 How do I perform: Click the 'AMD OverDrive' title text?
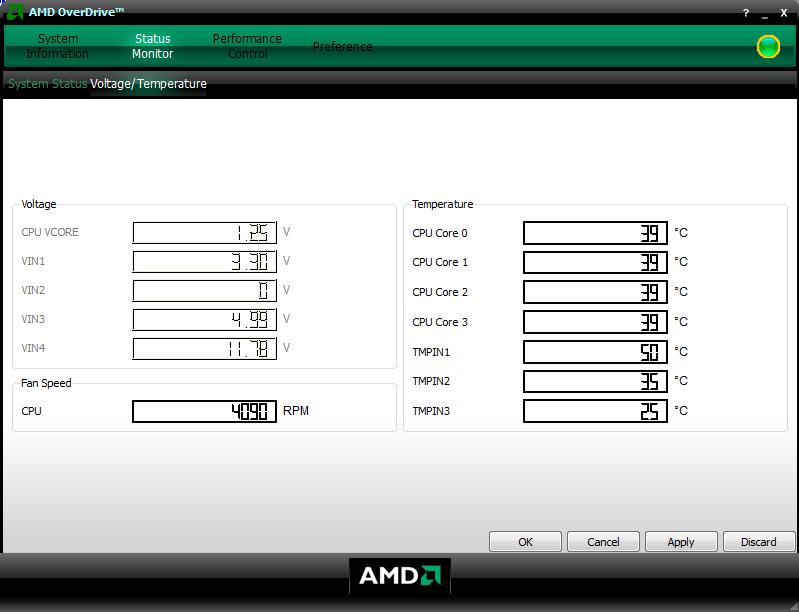click(76, 12)
